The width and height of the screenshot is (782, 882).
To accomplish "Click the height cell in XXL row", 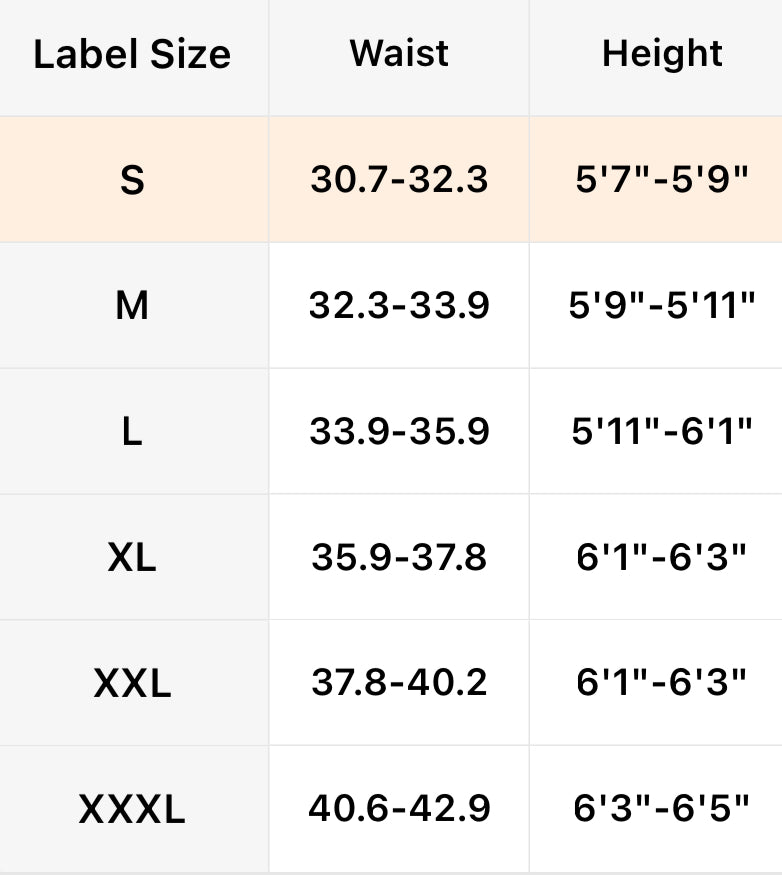I will click(662, 684).
